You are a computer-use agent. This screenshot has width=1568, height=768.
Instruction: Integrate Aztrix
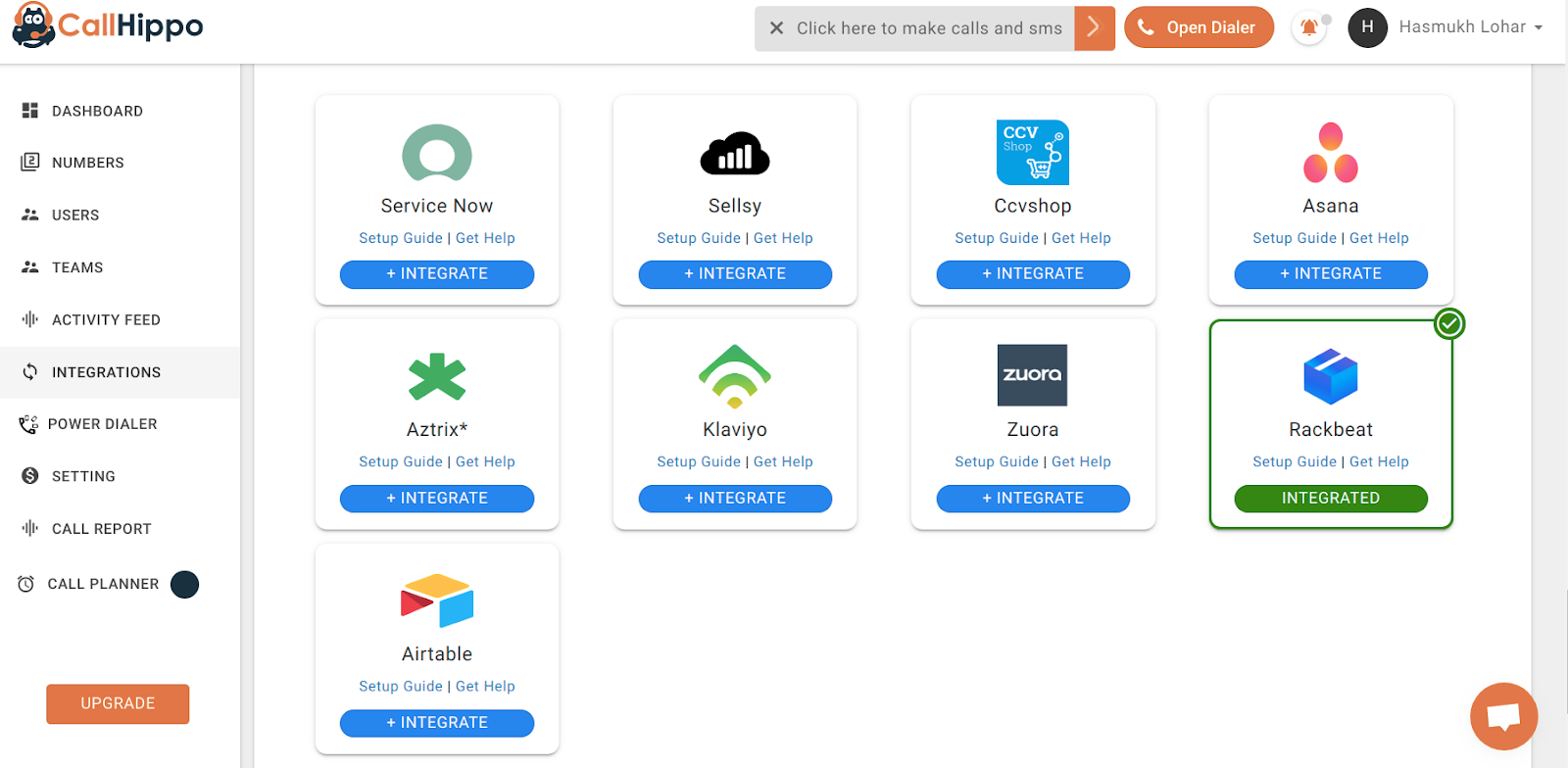(437, 499)
